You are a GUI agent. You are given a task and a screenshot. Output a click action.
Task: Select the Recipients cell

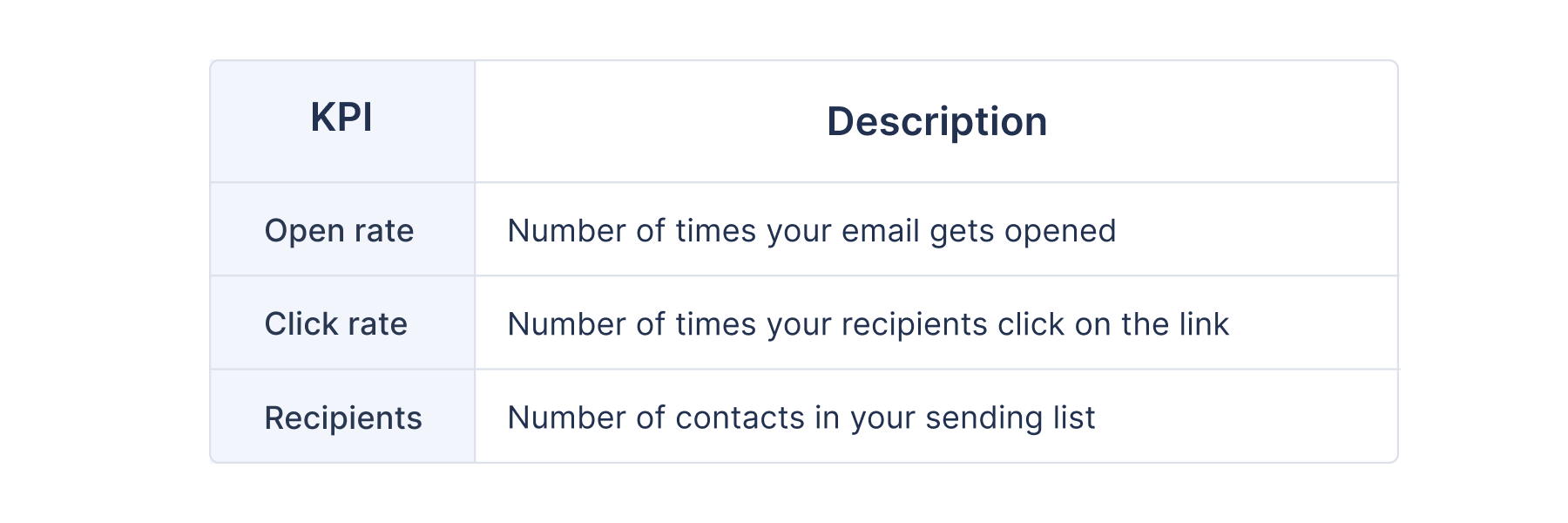click(343, 418)
